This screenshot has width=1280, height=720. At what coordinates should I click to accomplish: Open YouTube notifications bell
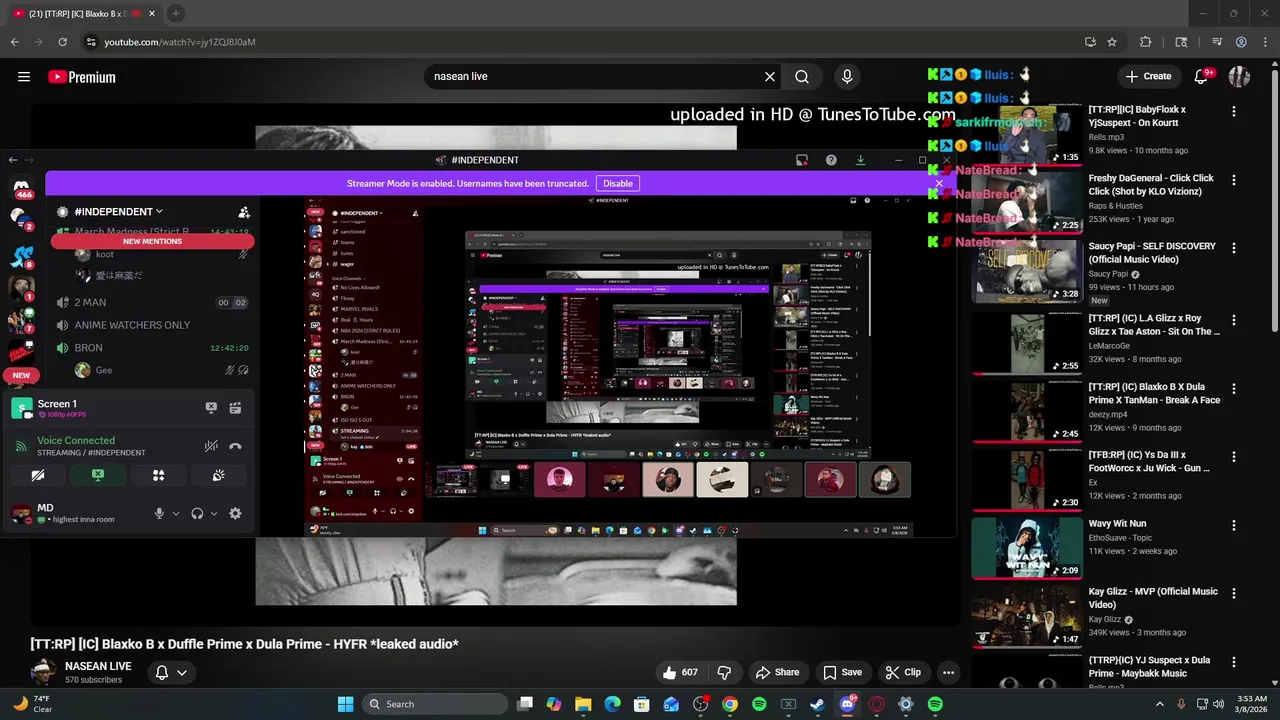pos(1202,77)
